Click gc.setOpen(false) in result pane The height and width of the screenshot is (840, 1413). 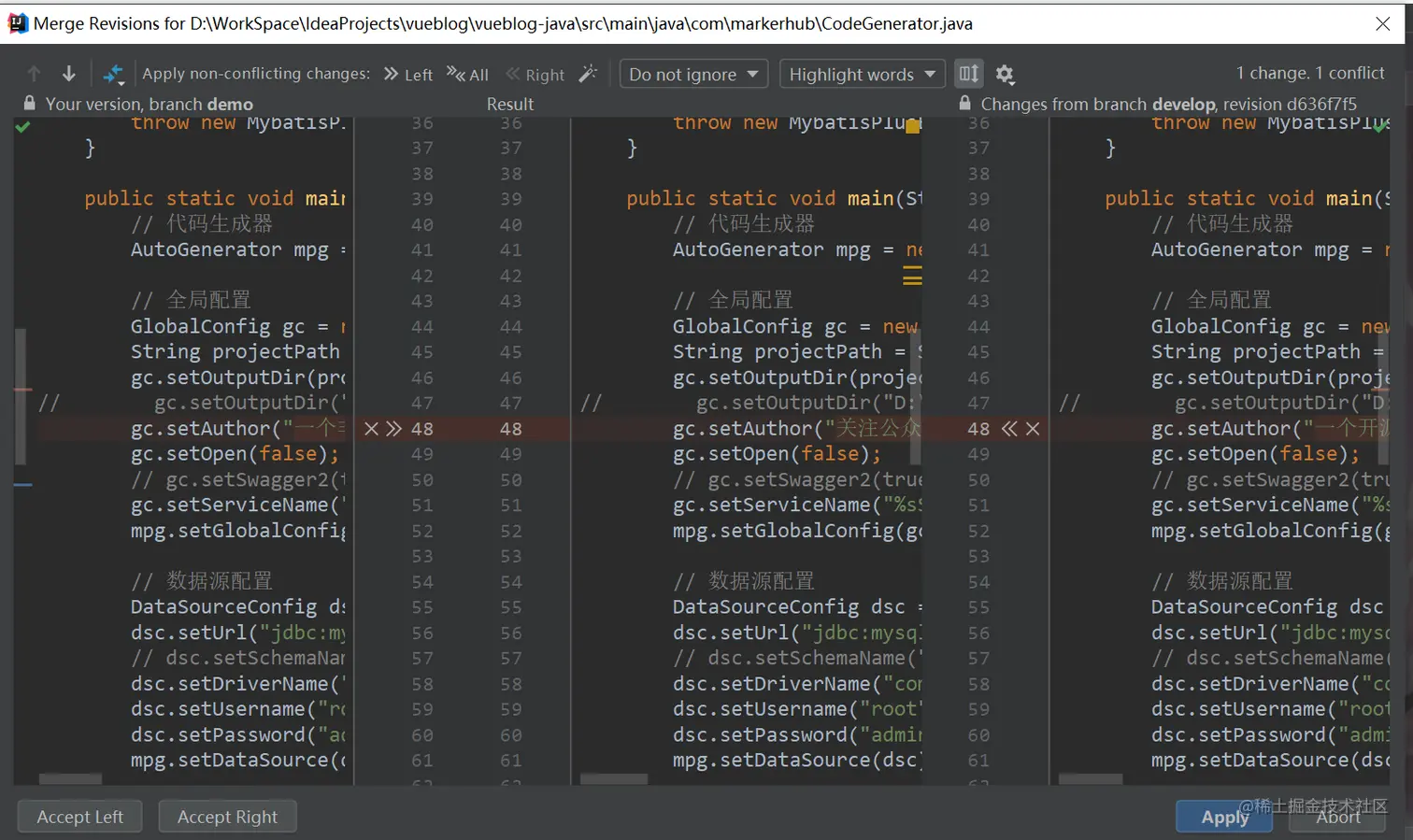point(777,454)
